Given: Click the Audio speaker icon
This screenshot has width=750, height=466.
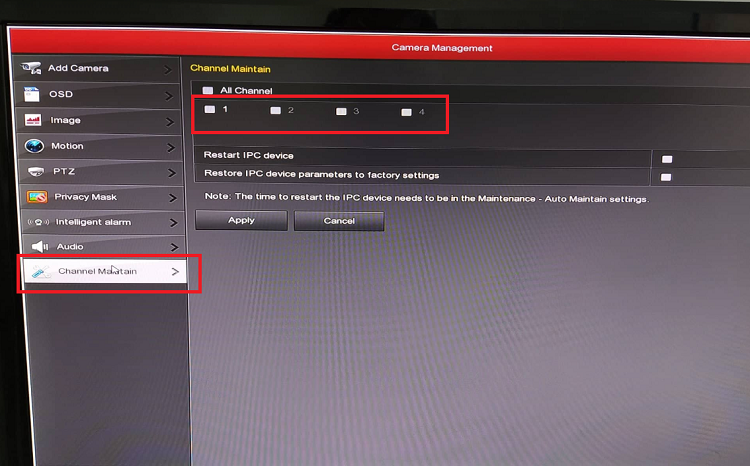Looking at the screenshot, I should (x=40, y=247).
